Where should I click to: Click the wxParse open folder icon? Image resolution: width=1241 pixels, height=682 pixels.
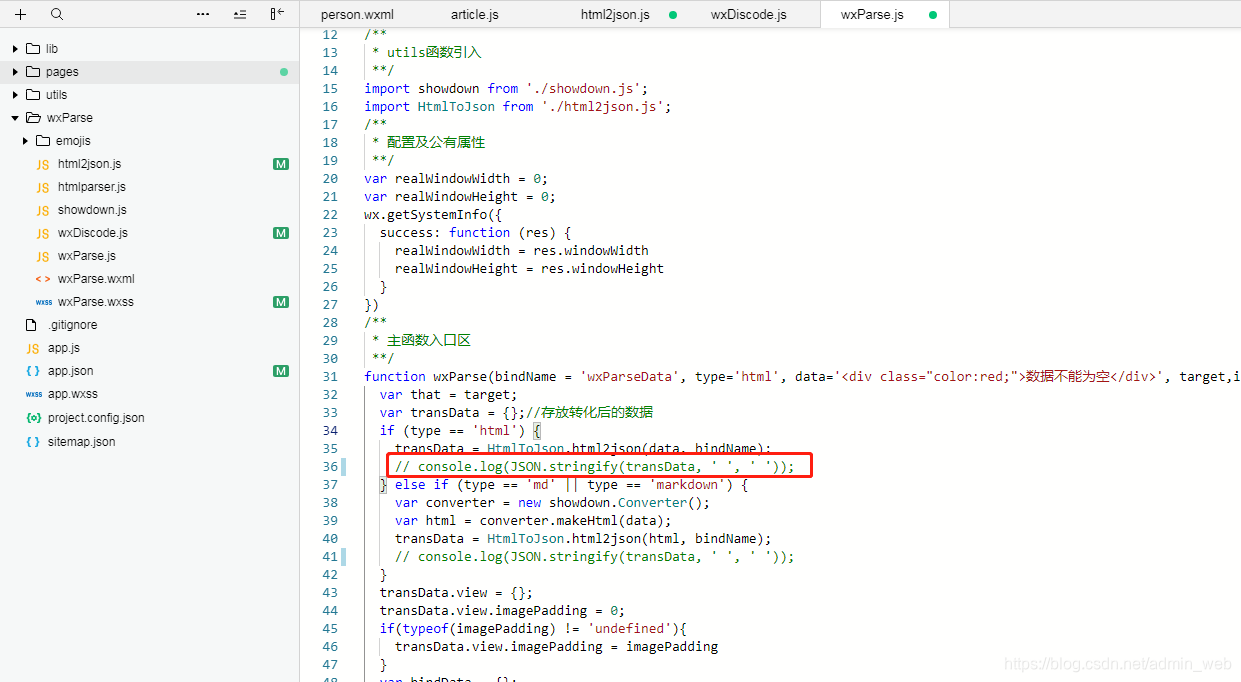click(33, 117)
